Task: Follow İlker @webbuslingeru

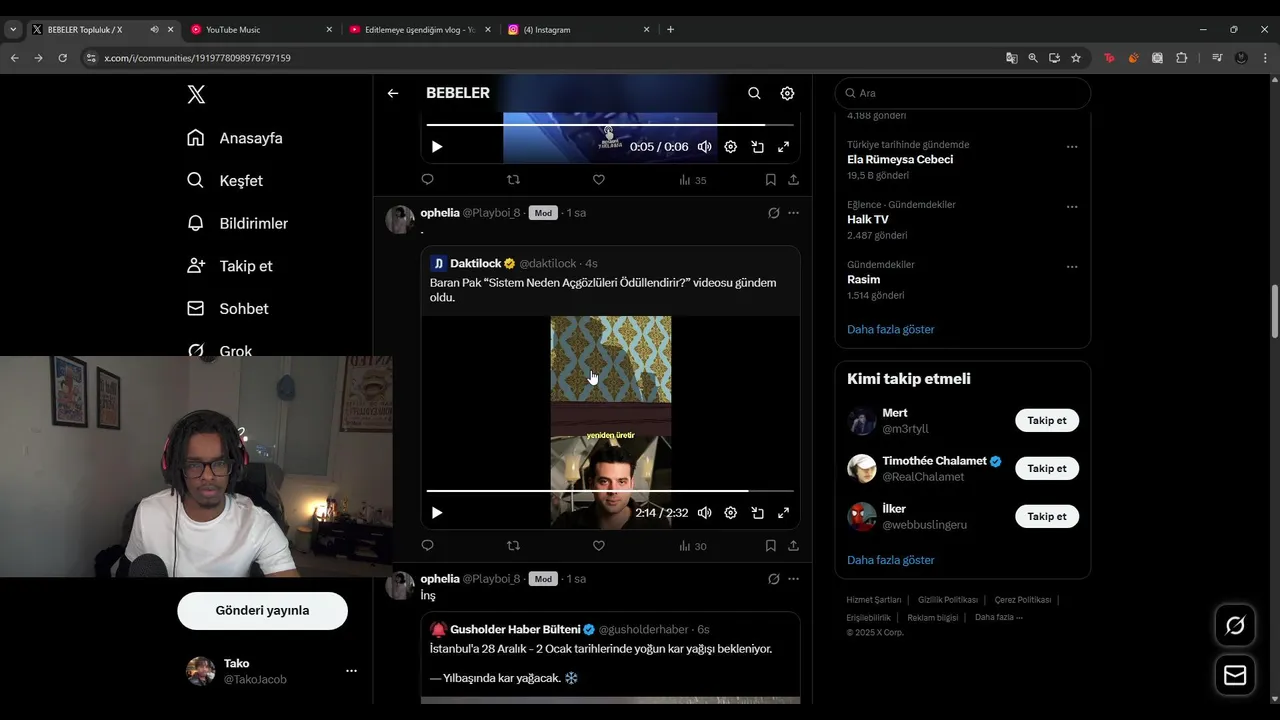Action: click(x=1047, y=516)
